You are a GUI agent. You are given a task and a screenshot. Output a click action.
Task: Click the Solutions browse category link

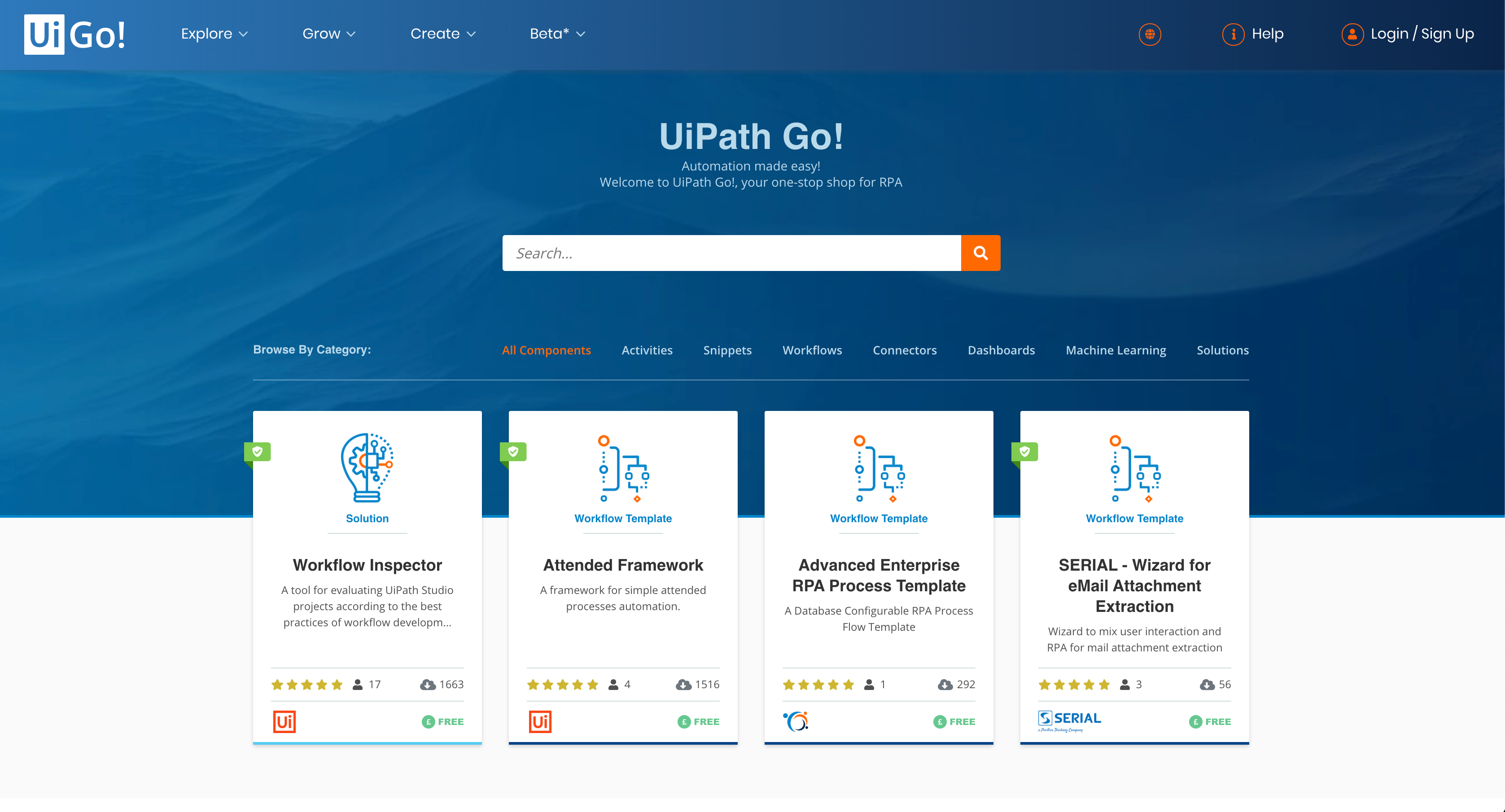1223,349
